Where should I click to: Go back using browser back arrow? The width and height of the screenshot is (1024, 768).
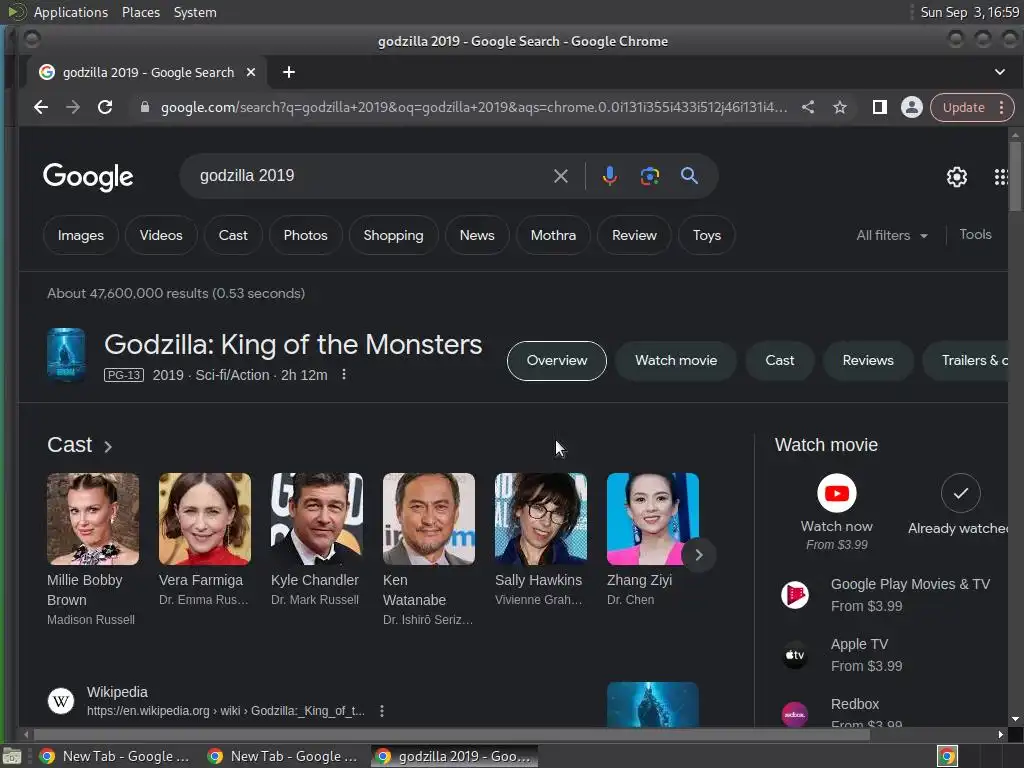pos(40,107)
